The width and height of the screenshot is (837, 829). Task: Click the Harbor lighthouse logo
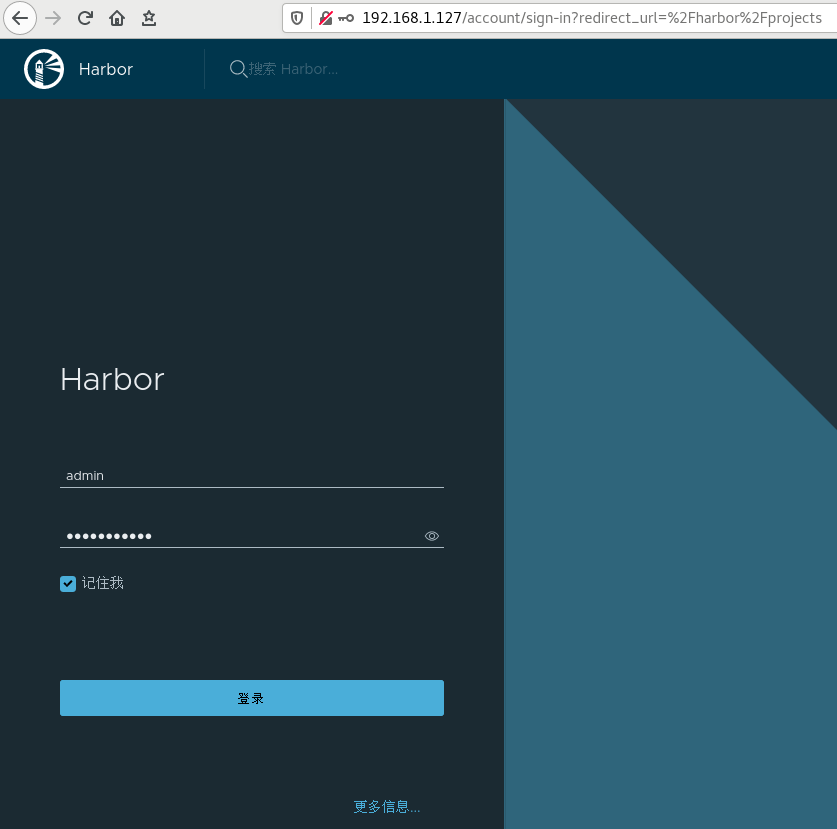pyautogui.click(x=44, y=69)
